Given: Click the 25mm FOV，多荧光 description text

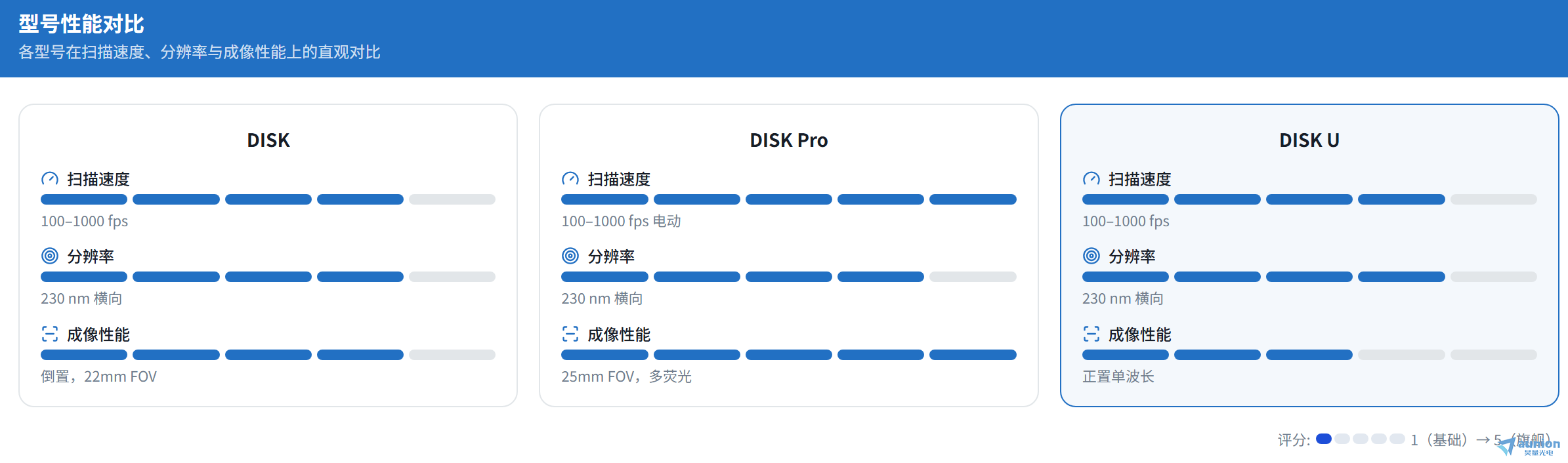Looking at the screenshot, I should coord(626,376).
